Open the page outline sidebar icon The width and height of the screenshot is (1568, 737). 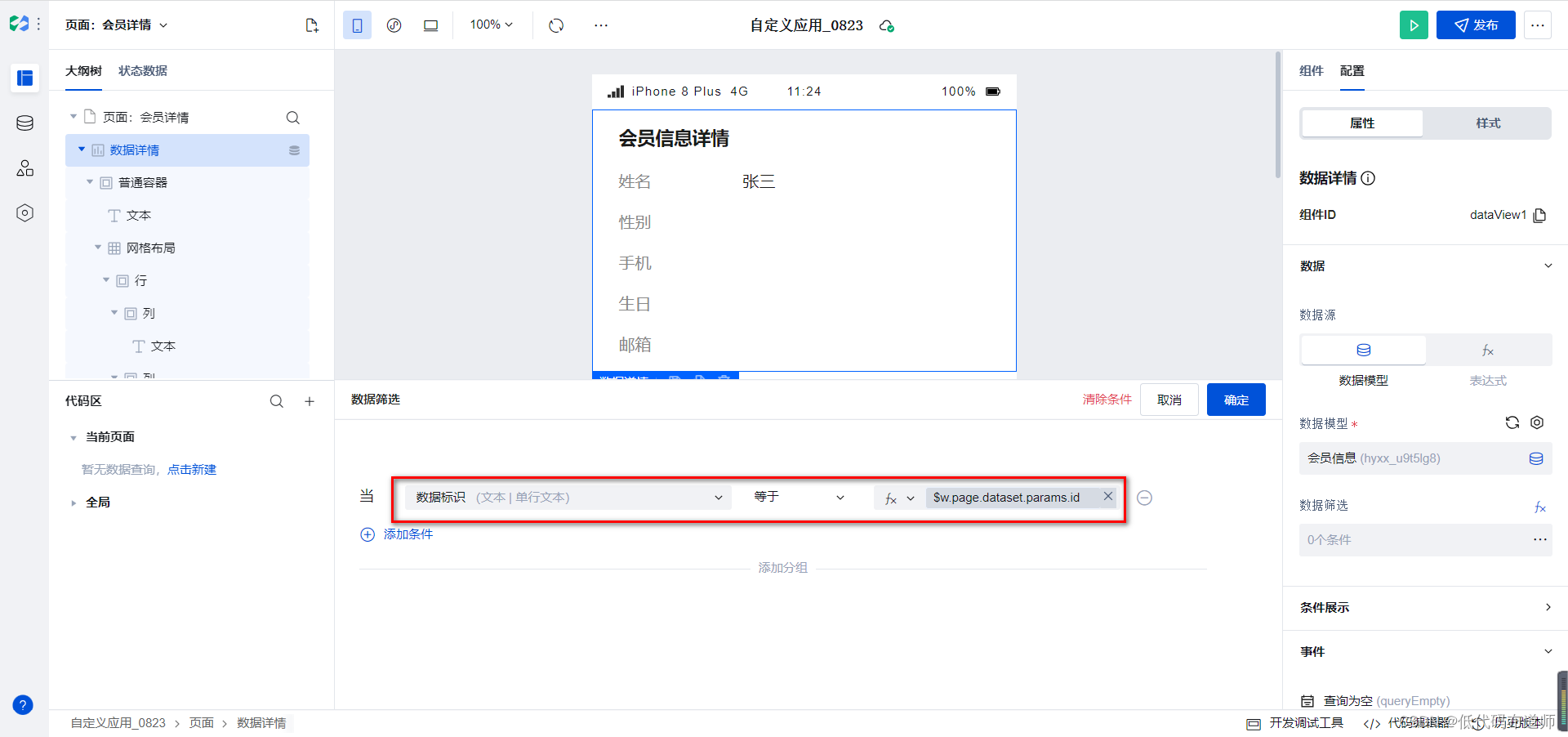coord(24,78)
